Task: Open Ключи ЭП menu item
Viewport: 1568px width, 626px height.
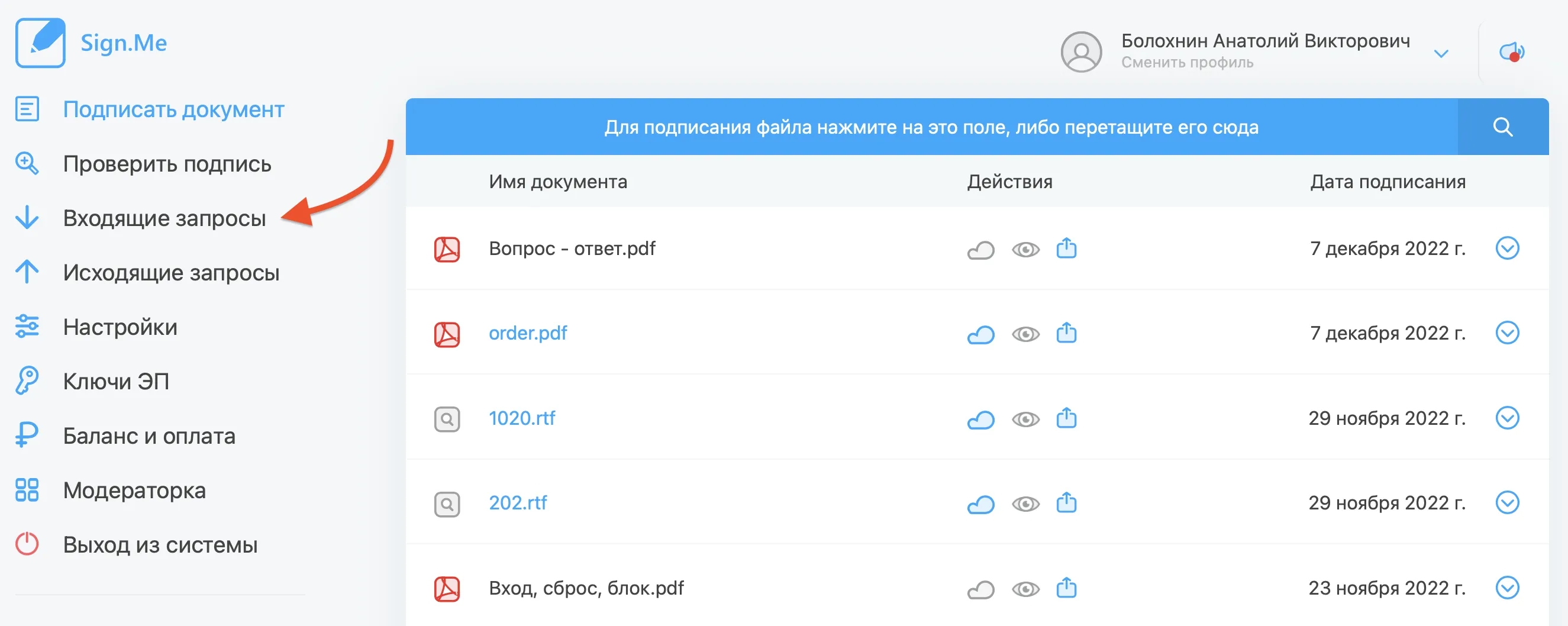Action: pos(116,381)
